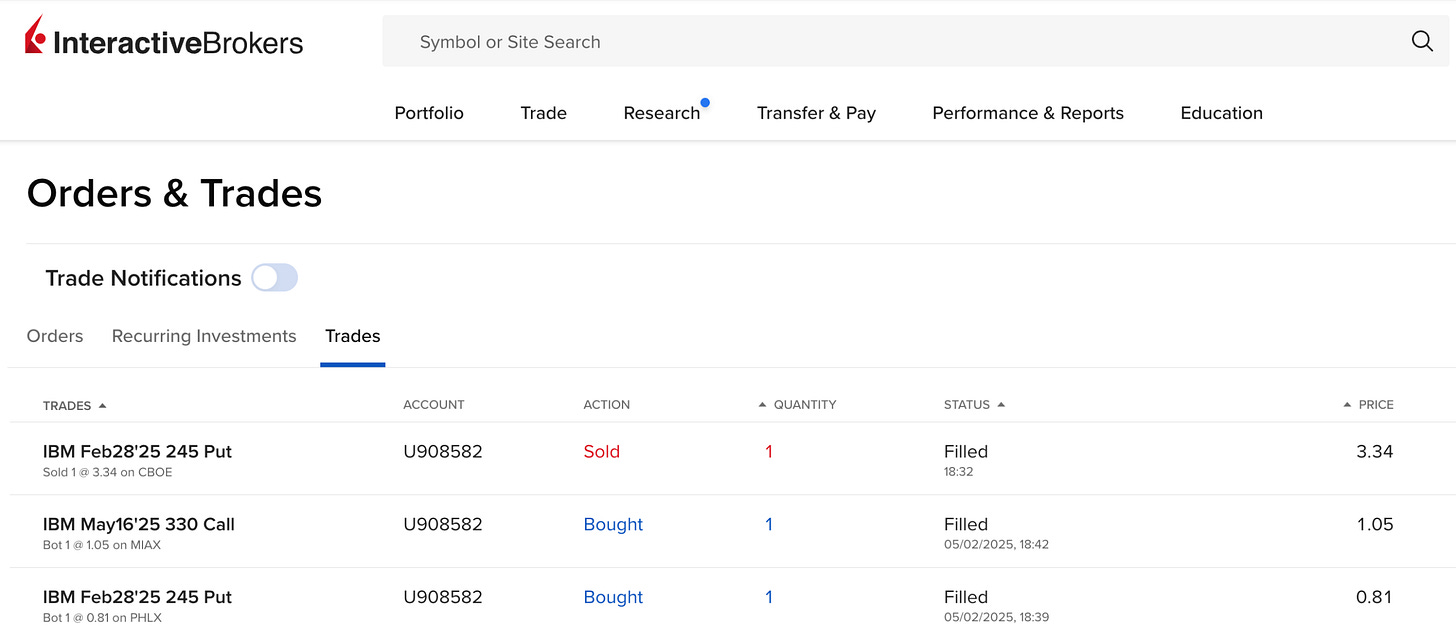This screenshot has width=1456, height=644.
Task: Open IBM Feb28'25 245 Put bought at 0.81
Action: click(x=137, y=597)
